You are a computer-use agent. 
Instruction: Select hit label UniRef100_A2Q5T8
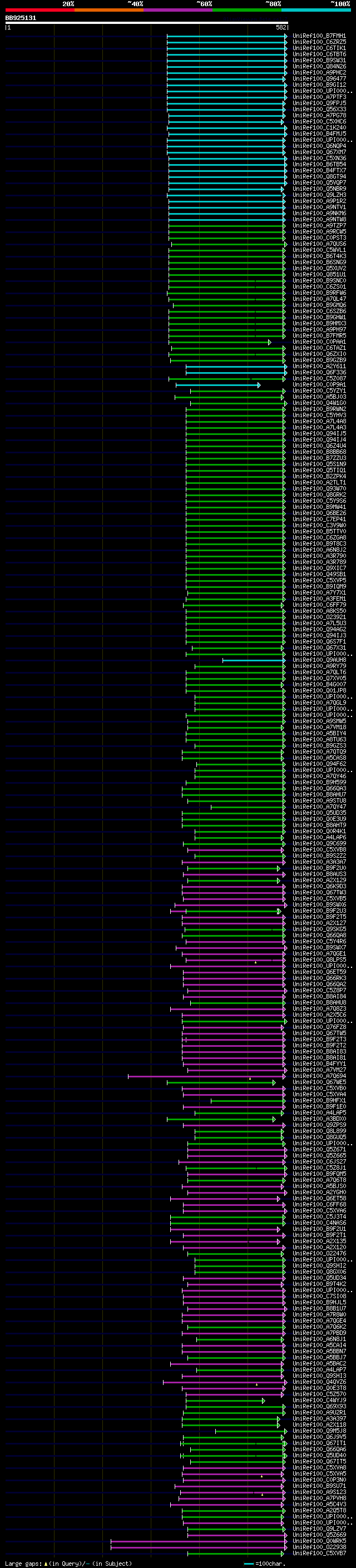coord(319,1510)
